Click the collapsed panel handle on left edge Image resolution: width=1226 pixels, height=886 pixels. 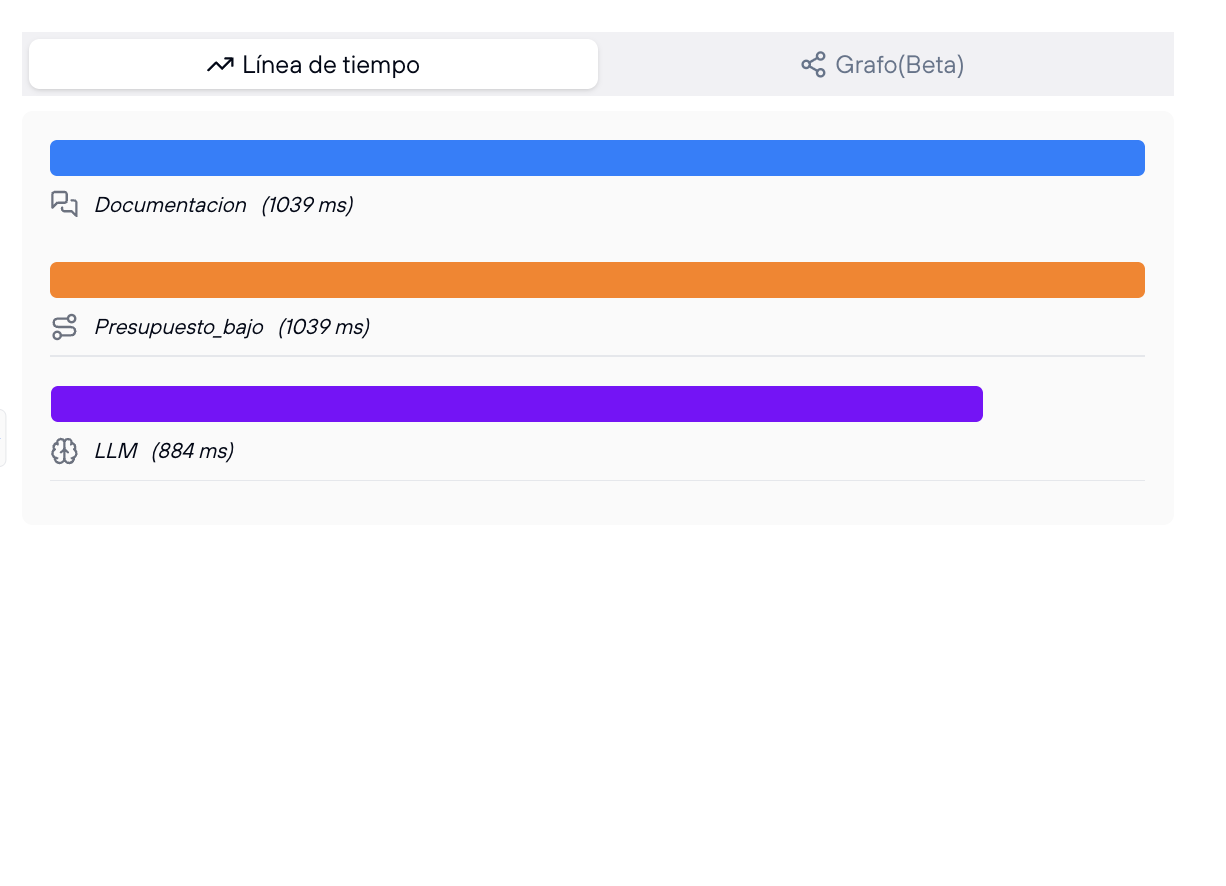click(x=3, y=437)
